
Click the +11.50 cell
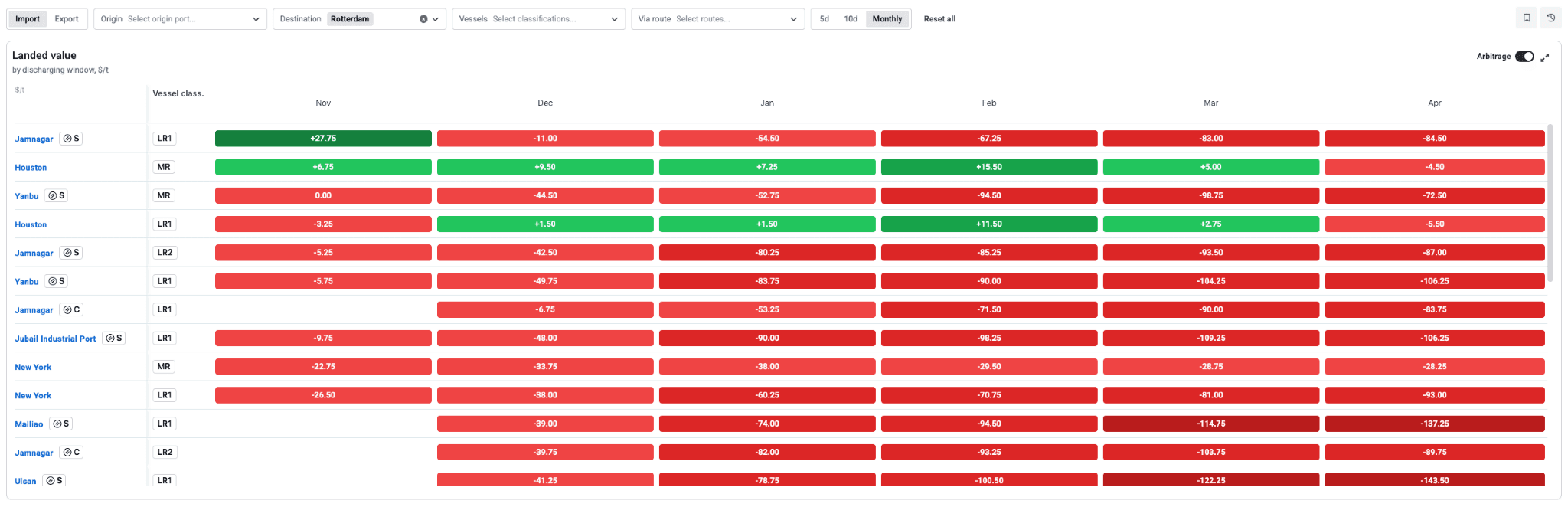[989, 224]
